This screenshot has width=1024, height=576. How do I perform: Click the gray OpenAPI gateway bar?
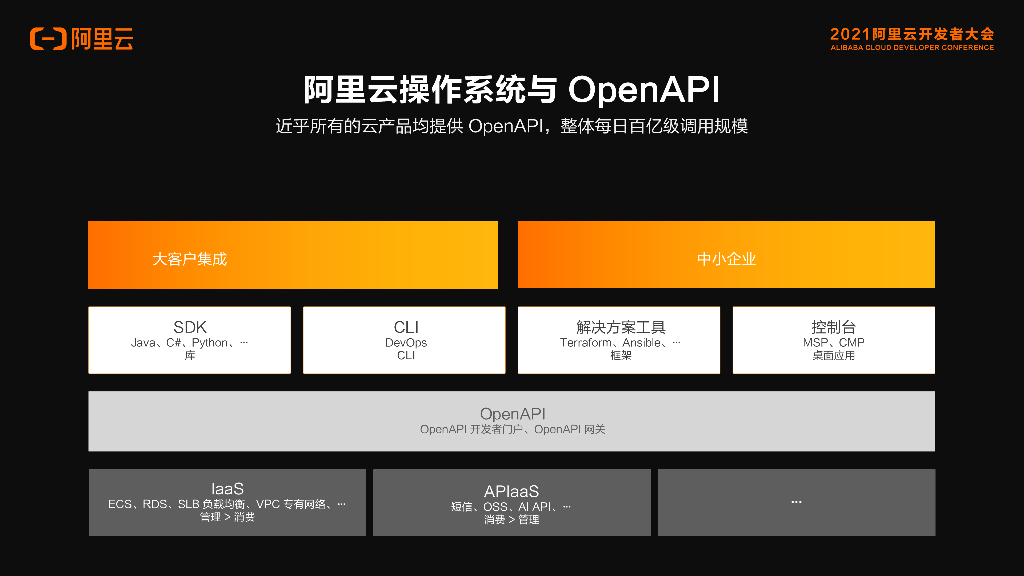(x=511, y=421)
